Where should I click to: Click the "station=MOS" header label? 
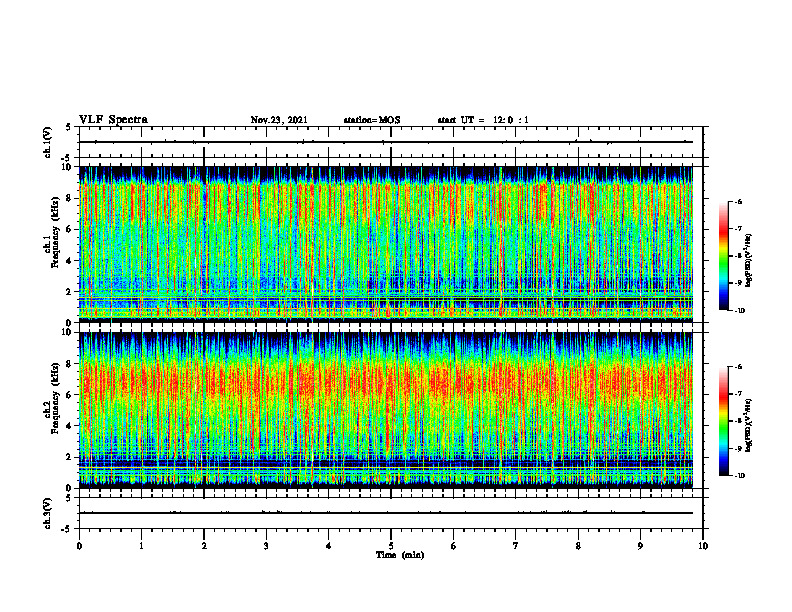pos(372,120)
